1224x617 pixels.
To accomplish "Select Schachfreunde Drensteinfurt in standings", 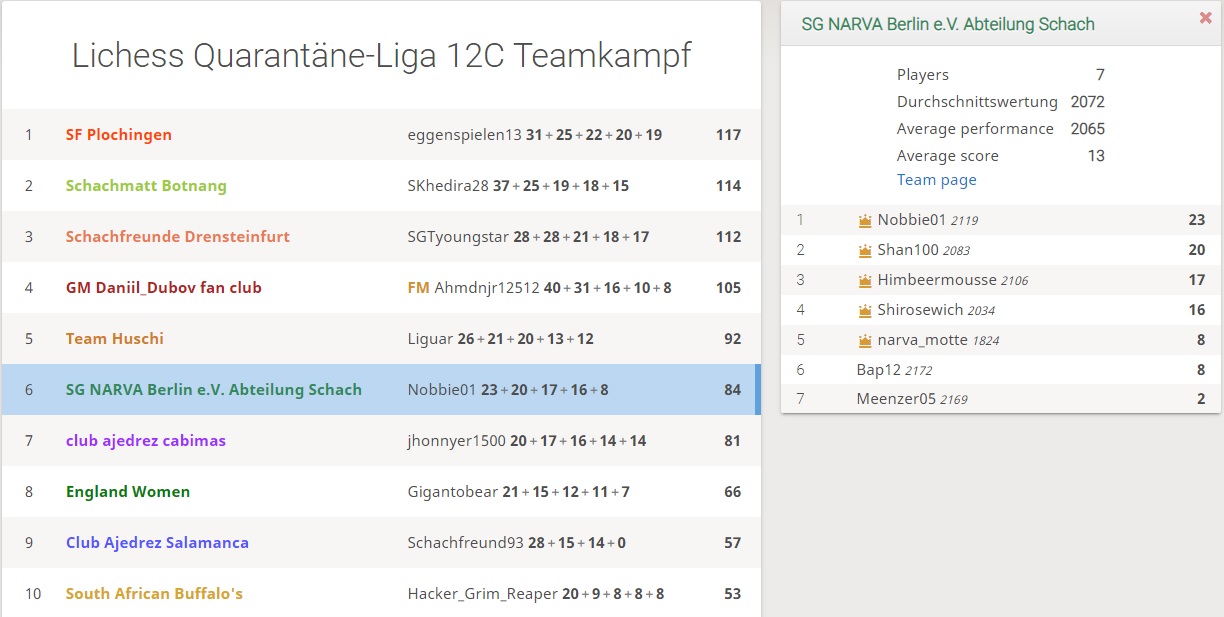I will coord(178,237).
